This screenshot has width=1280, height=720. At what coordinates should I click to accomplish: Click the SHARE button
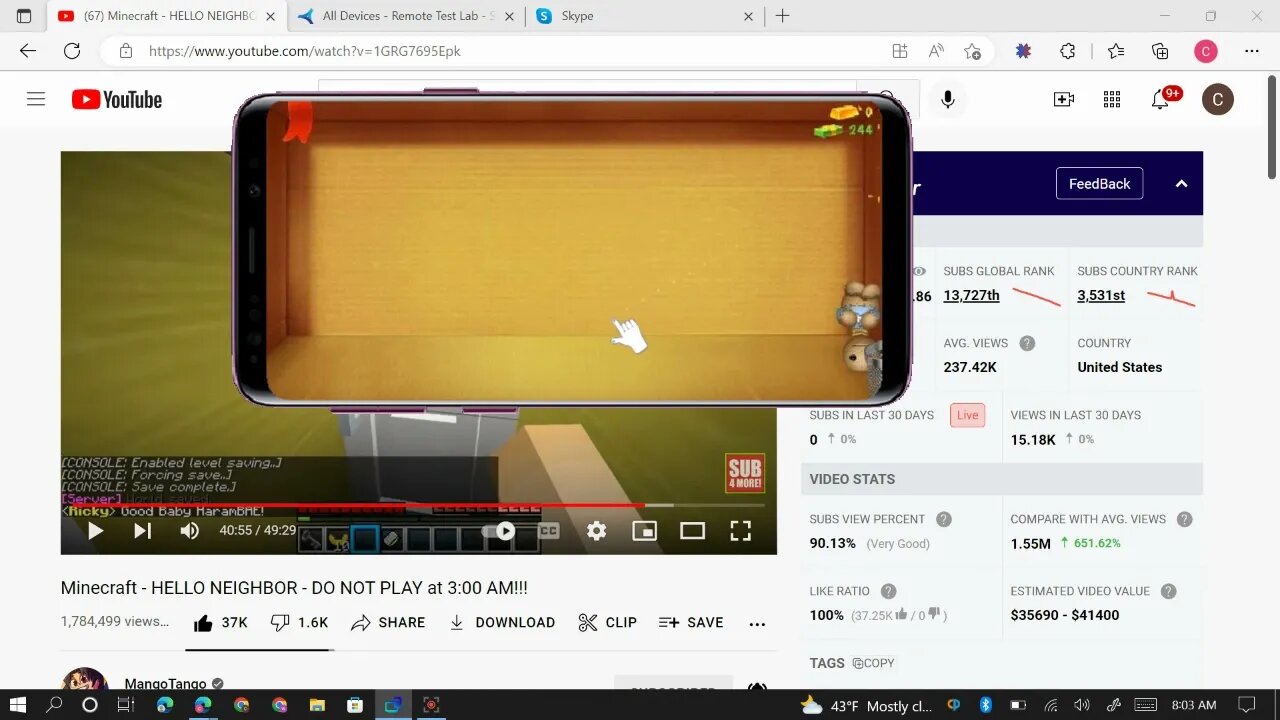(388, 622)
